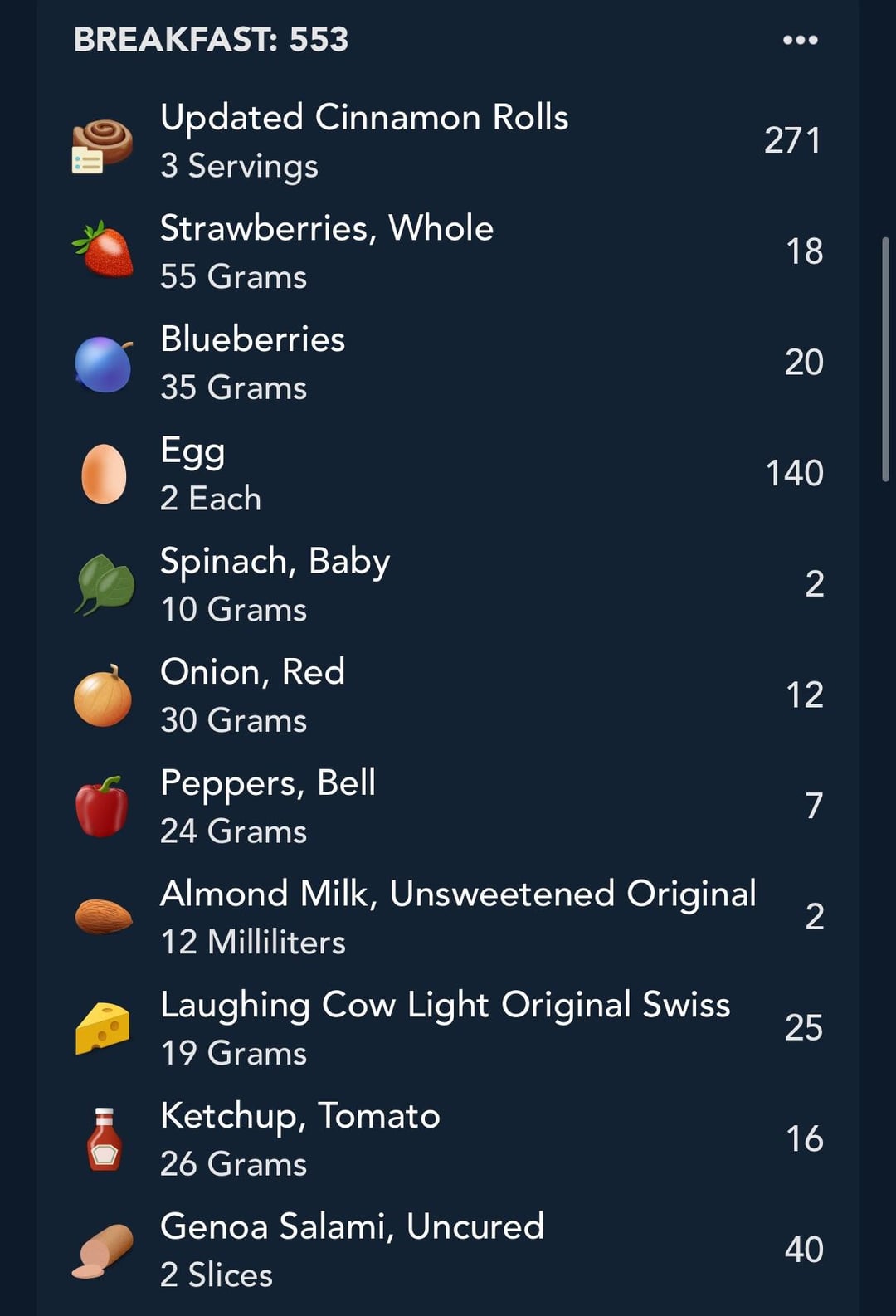This screenshot has width=896, height=1316.
Task: Select the BREAKFAST: 553 header
Action: (x=211, y=40)
